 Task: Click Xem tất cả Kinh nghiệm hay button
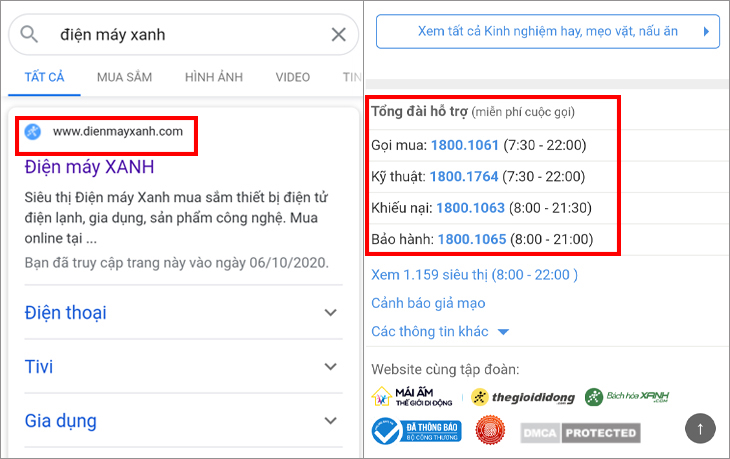(548, 31)
